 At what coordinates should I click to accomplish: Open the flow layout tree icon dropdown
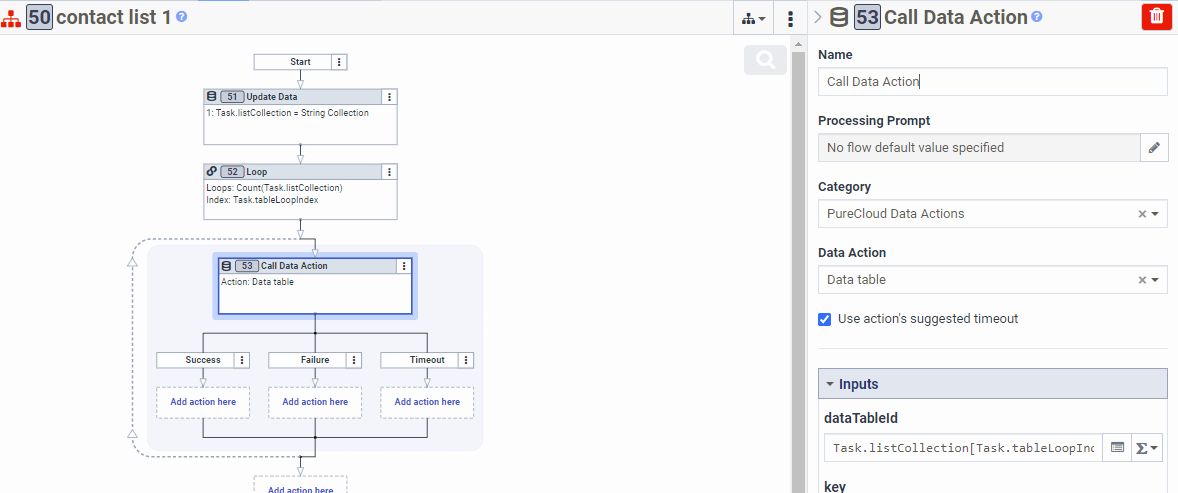754,18
